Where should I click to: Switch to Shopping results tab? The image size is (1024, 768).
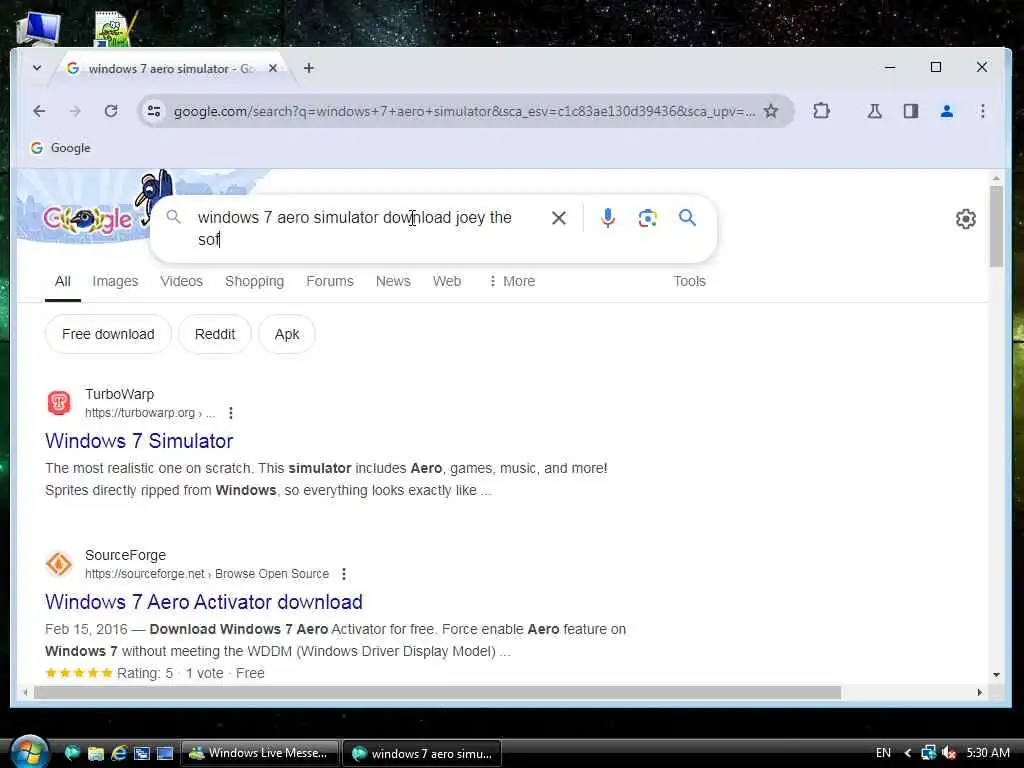coord(255,281)
